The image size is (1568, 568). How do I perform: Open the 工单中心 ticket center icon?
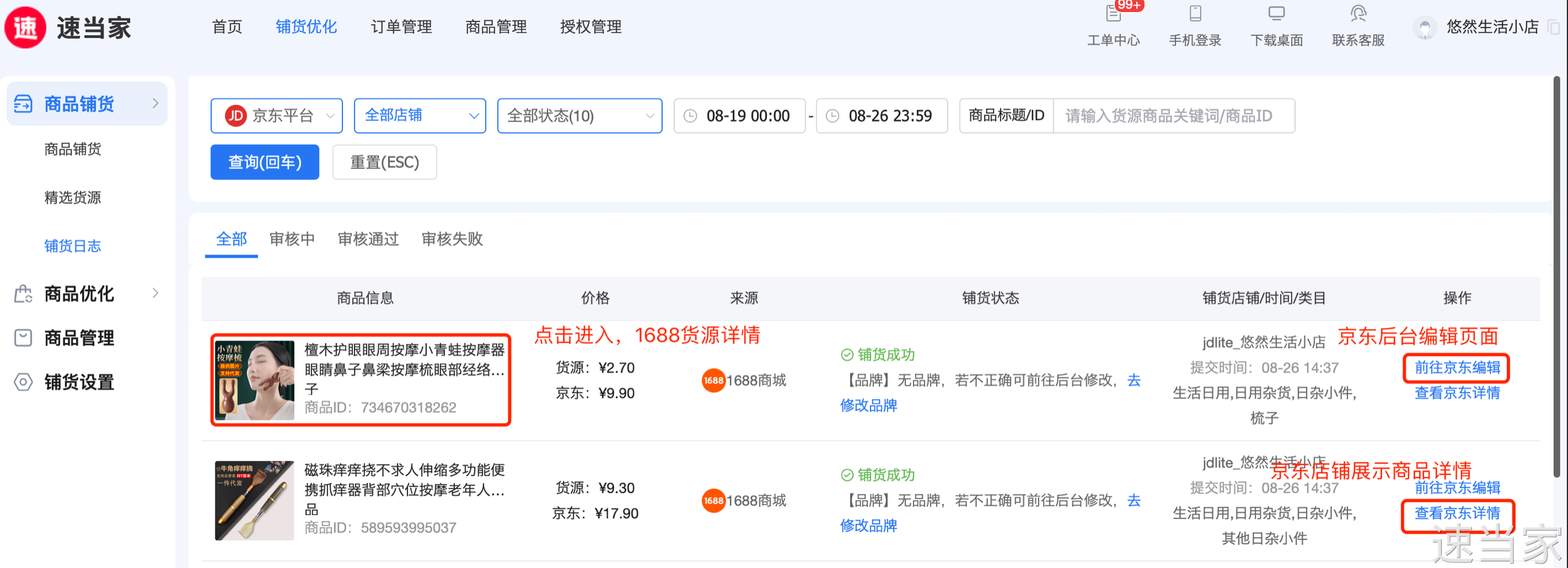pyautogui.click(x=1113, y=13)
